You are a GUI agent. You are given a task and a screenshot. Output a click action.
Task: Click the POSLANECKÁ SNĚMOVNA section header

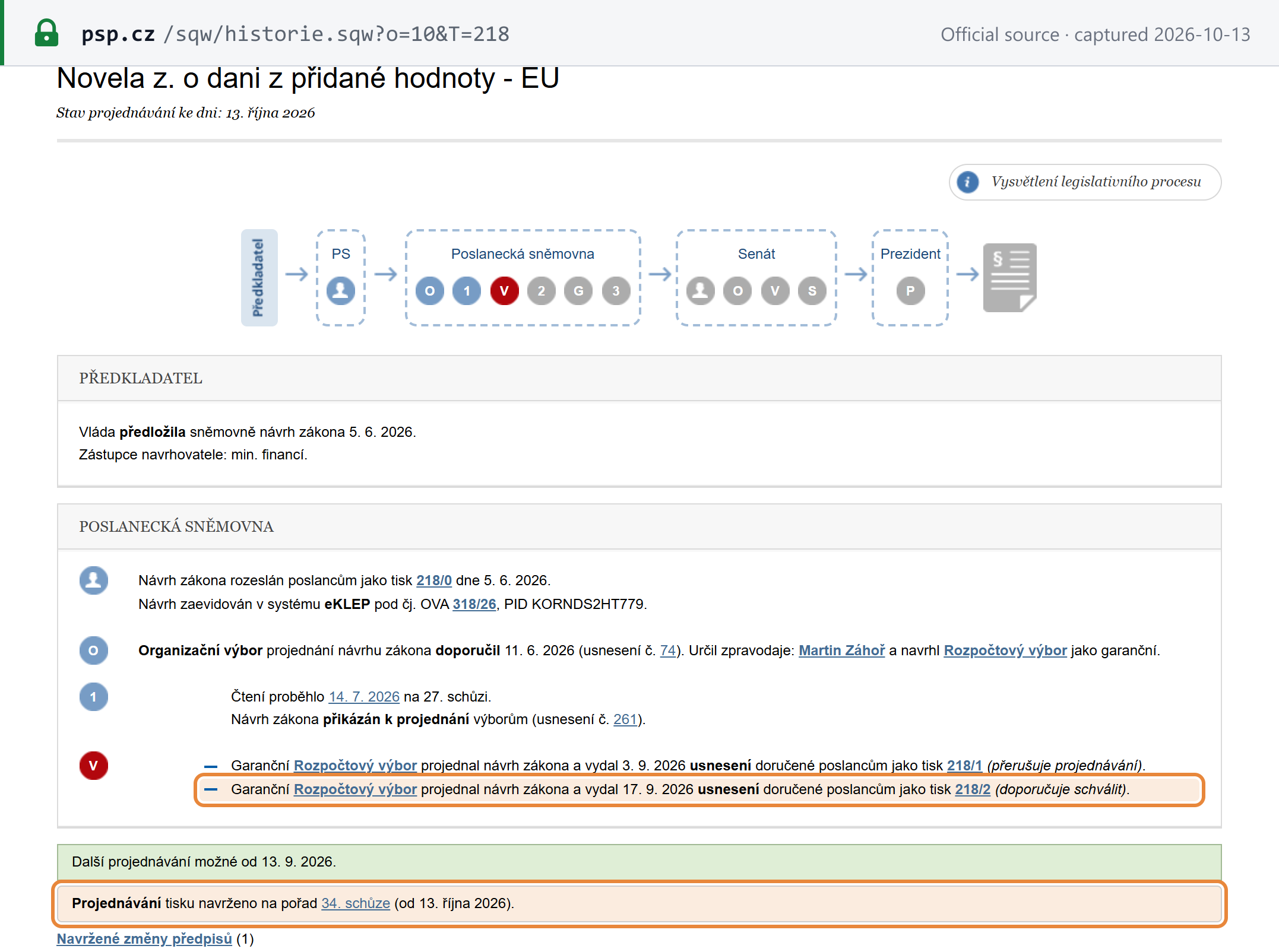point(639,527)
